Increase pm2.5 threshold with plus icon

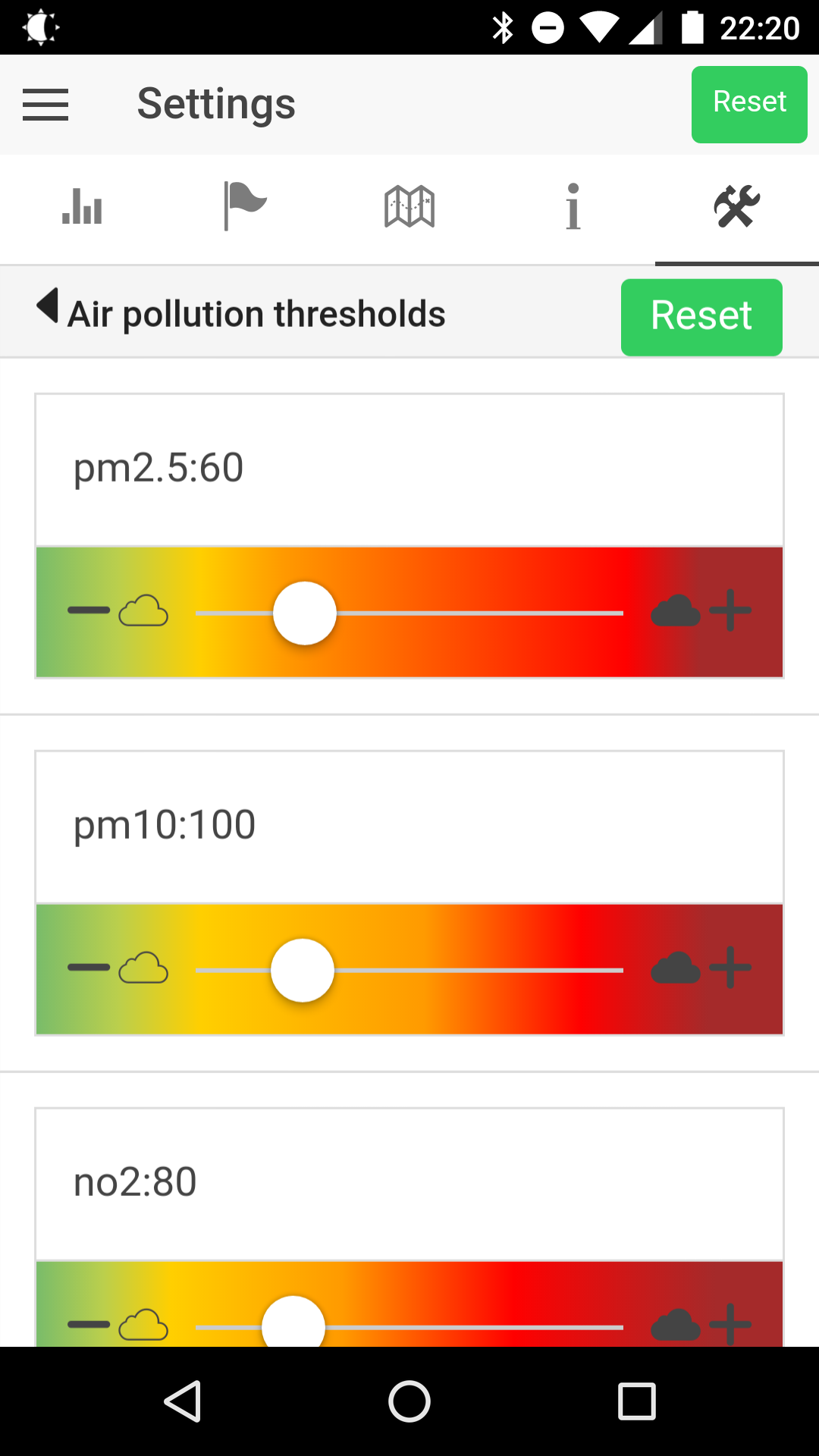pyautogui.click(x=730, y=610)
